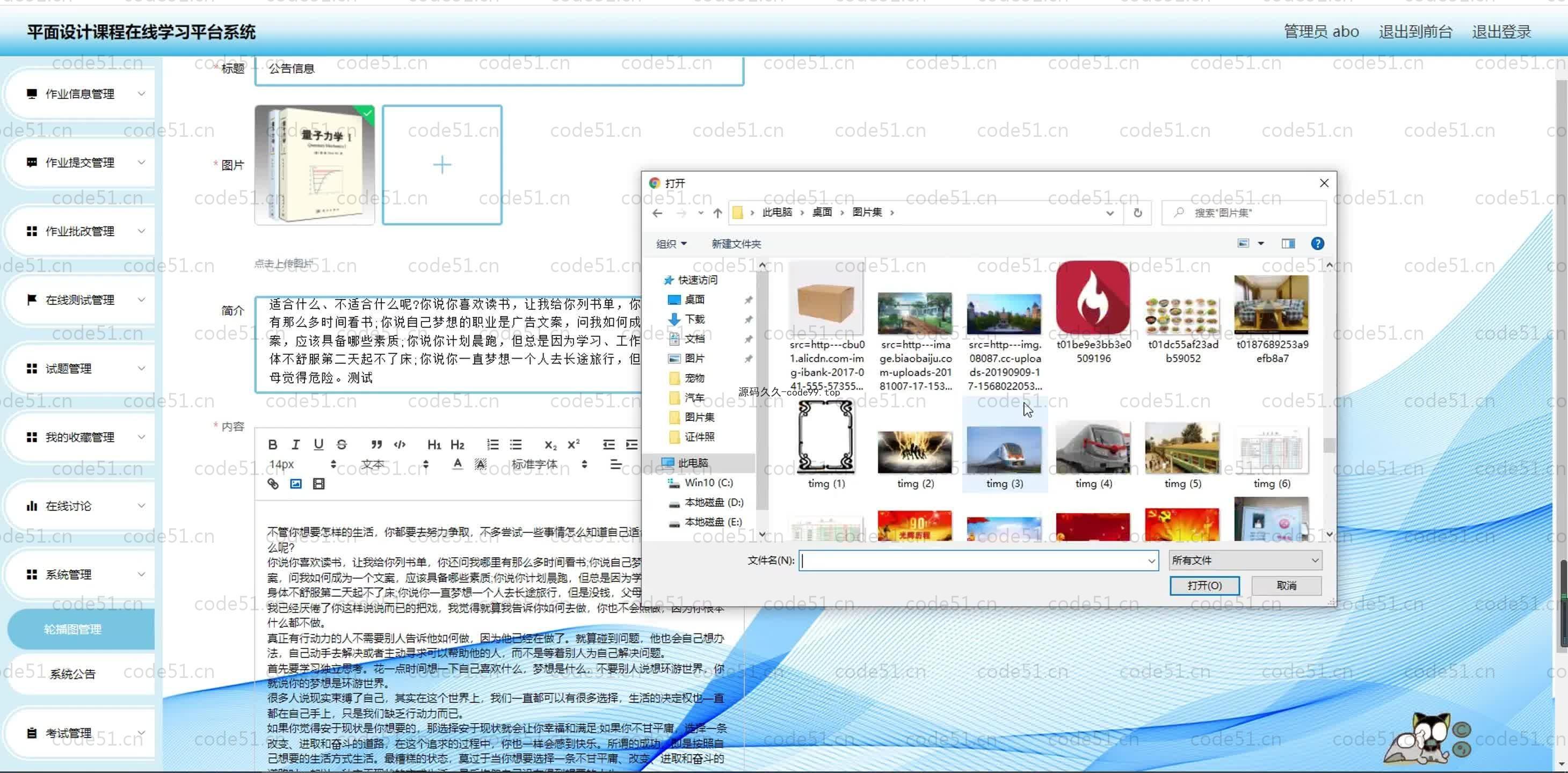Toggle the preview pane in dialog
1568x773 pixels.
point(1288,244)
